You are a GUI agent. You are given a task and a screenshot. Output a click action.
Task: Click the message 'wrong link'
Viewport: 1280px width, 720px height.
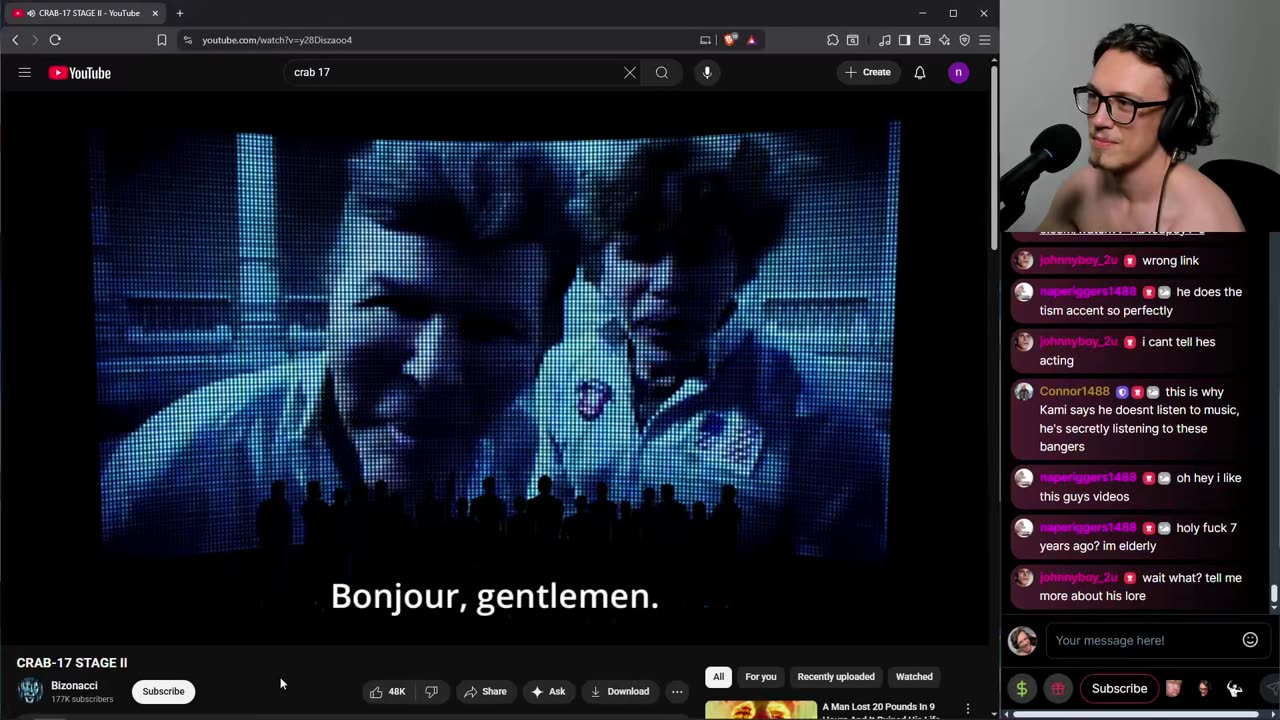[1170, 260]
